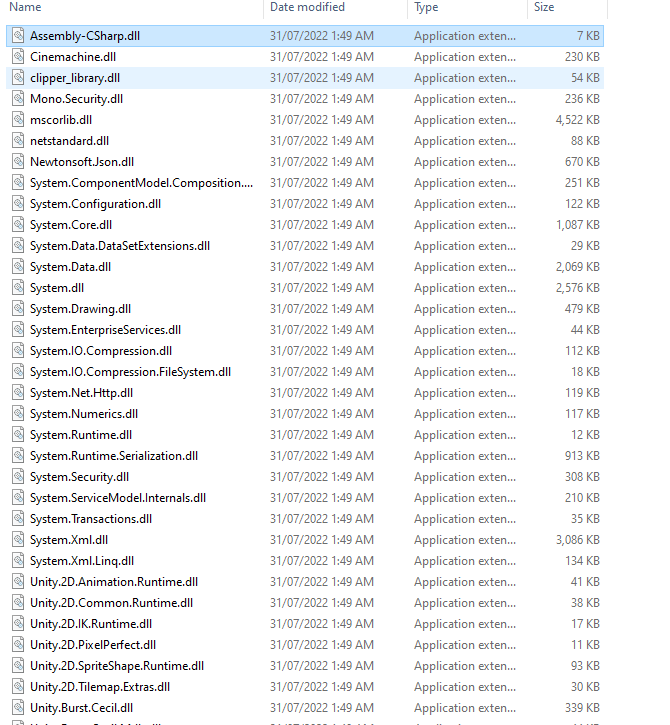Click the System.Security.dll file icon
670x725 pixels.
point(18,477)
